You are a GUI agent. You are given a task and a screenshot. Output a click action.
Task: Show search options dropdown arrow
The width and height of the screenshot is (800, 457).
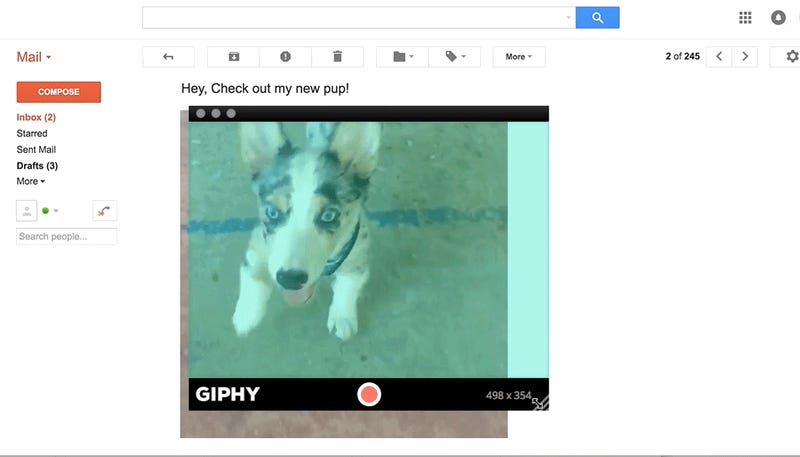point(568,18)
